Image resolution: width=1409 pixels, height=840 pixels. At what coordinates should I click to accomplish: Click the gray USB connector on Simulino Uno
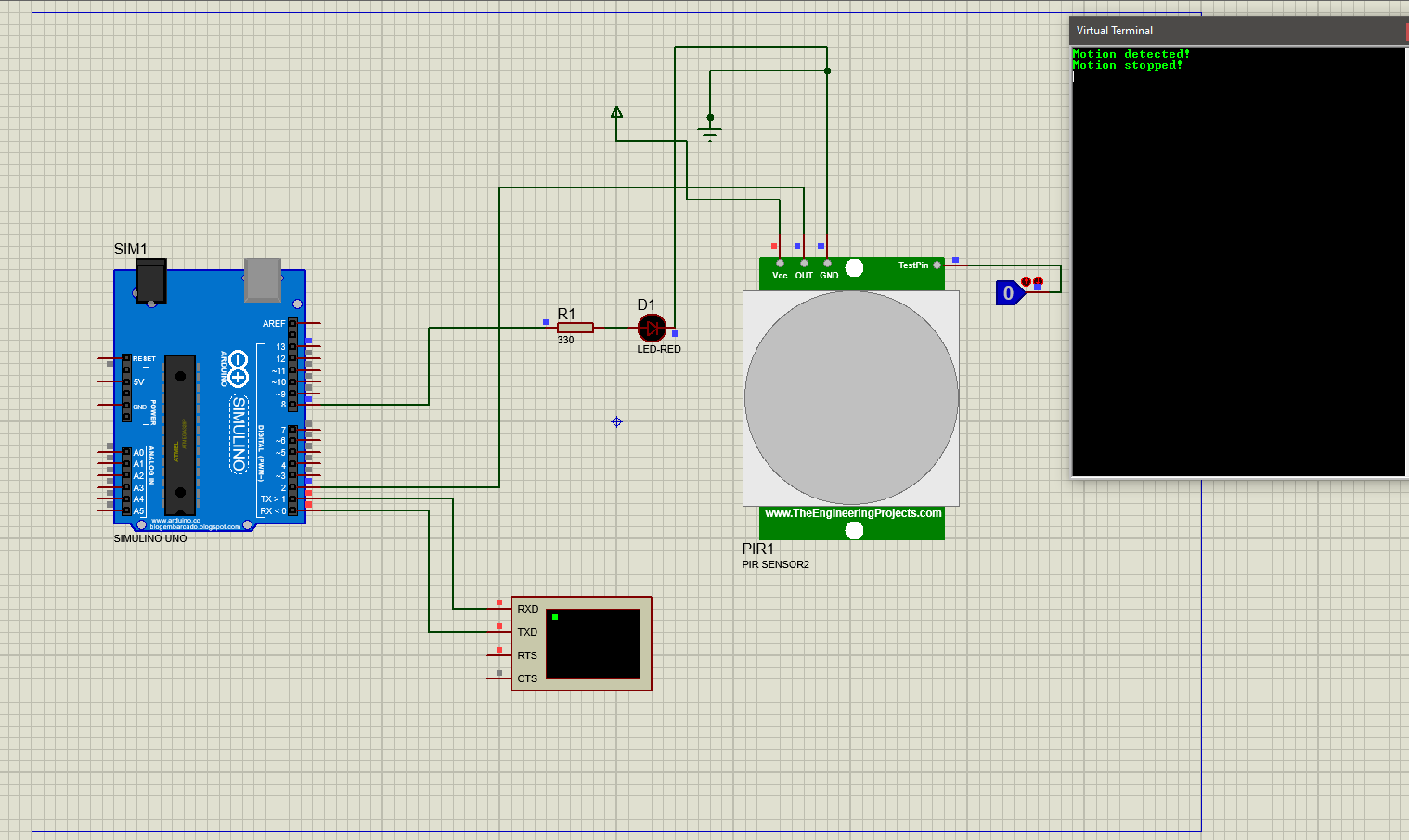pyautogui.click(x=263, y=278)
